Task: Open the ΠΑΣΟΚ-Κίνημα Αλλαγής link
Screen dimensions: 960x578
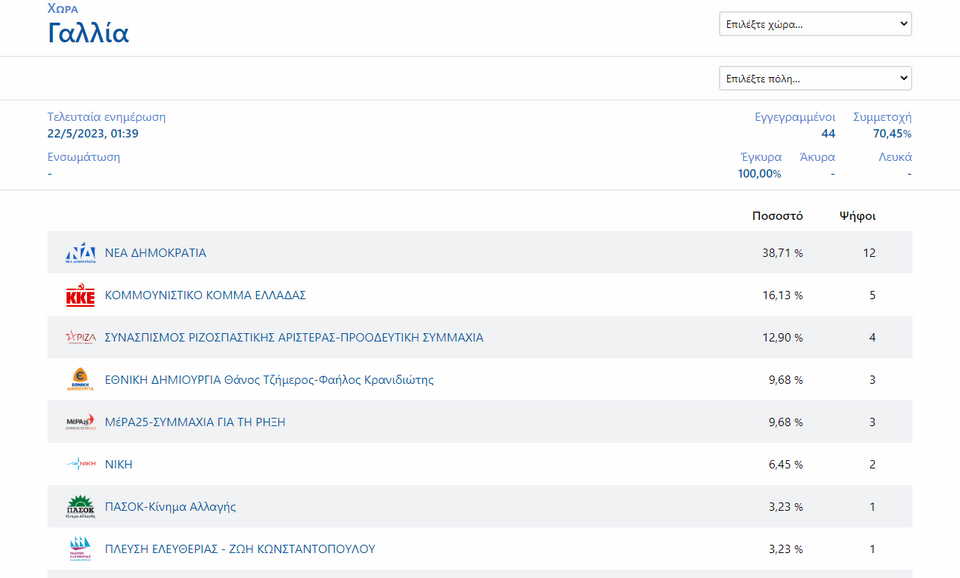Action: coord(170,506)
